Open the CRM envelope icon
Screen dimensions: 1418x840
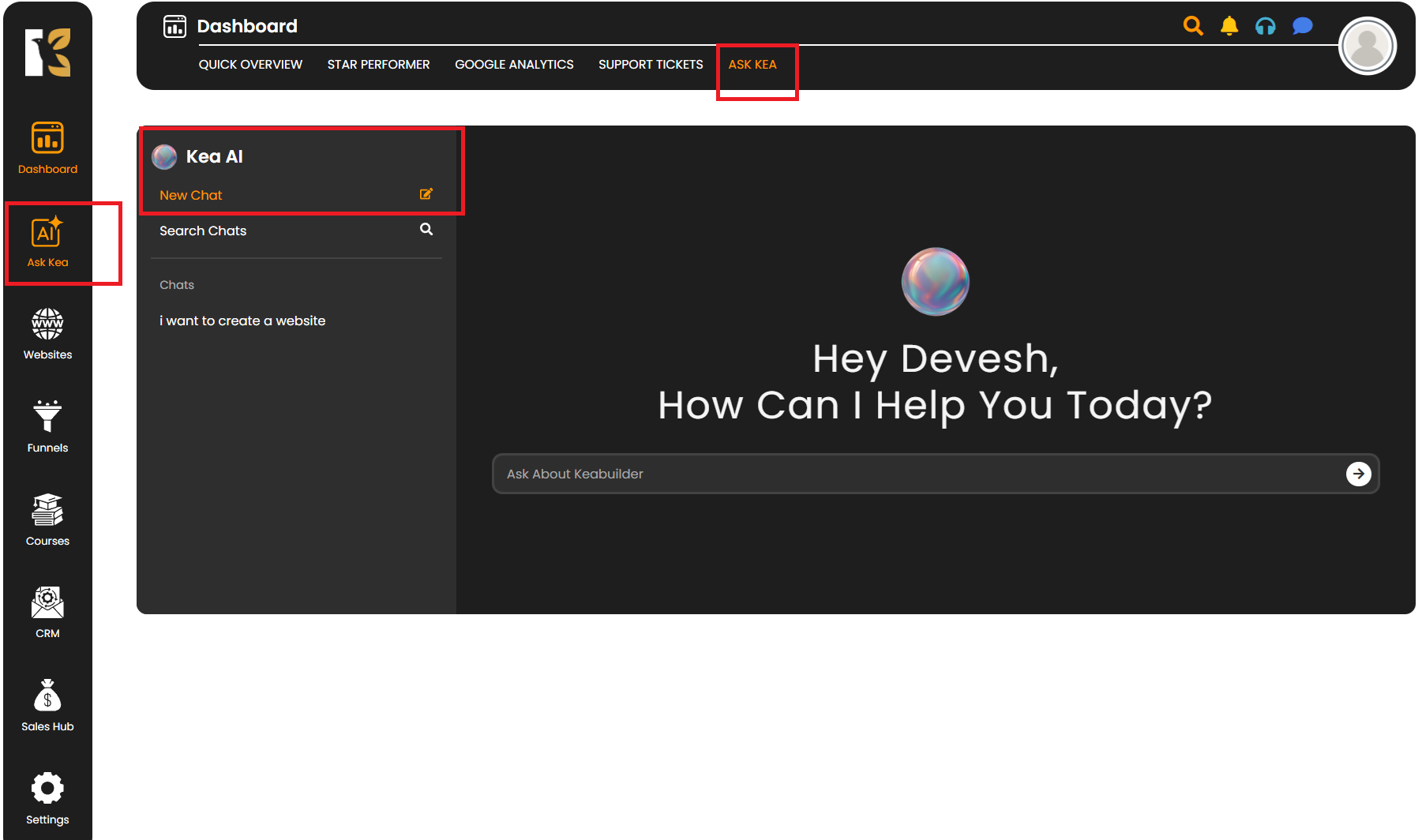coord(47,603)
